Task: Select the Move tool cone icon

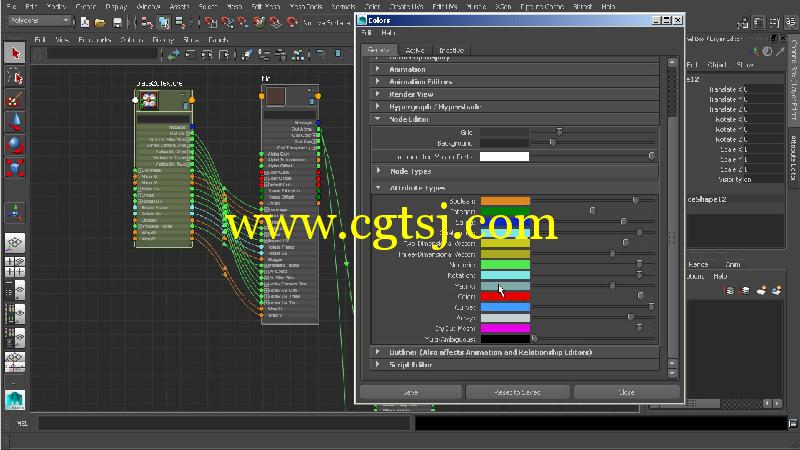Action: [x=15, y=122]
